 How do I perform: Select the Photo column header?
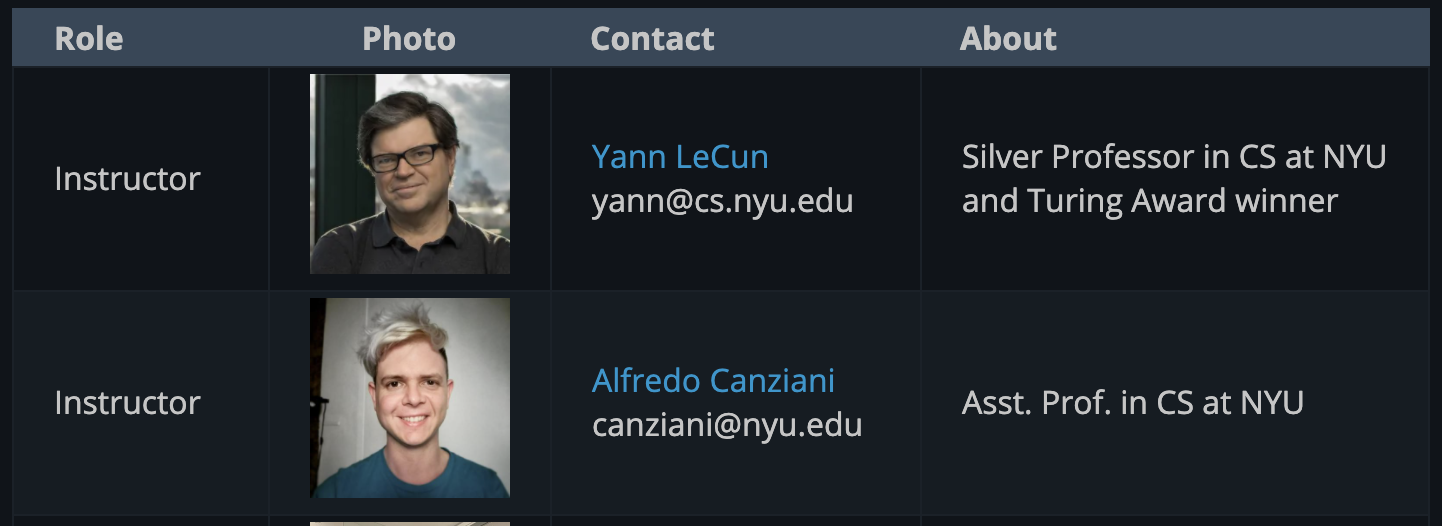[x=408, y=39]
